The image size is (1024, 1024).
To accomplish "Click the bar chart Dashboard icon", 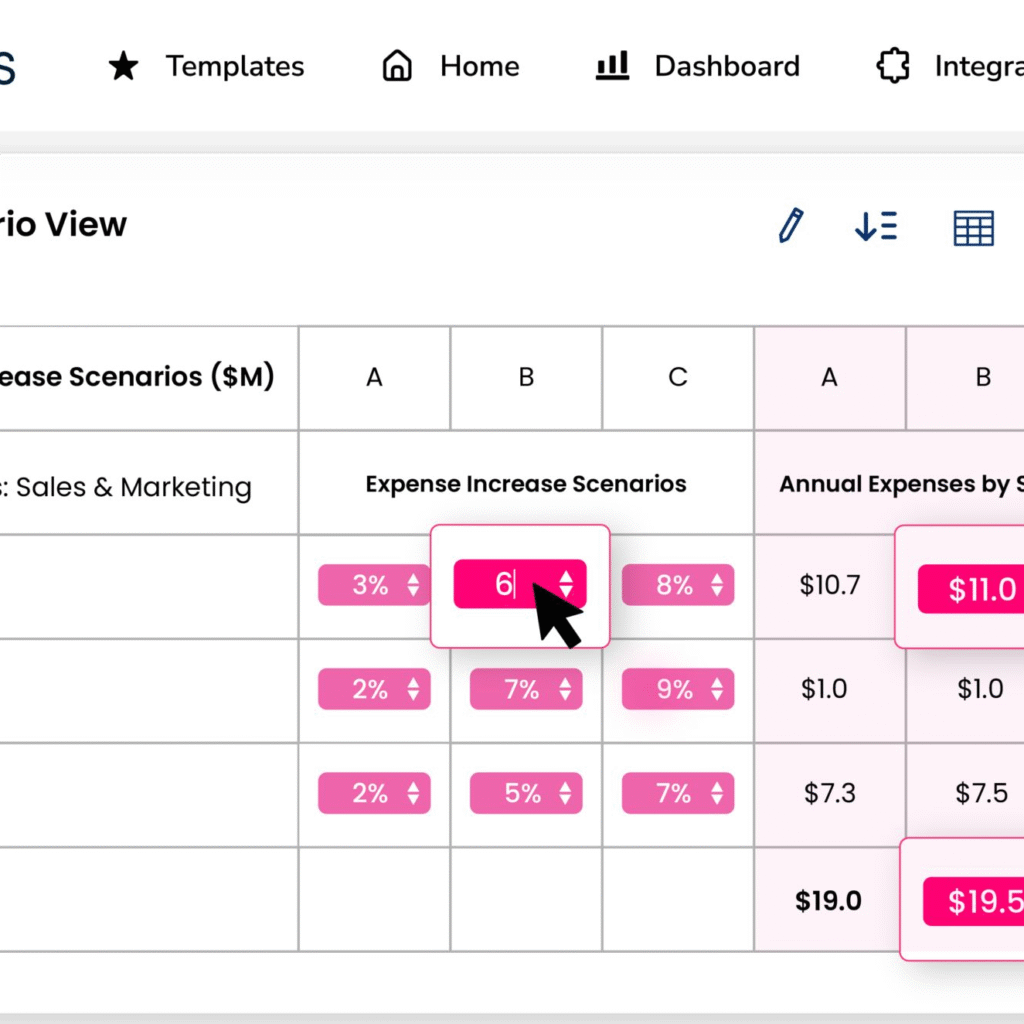I will [x=613, y=66].
